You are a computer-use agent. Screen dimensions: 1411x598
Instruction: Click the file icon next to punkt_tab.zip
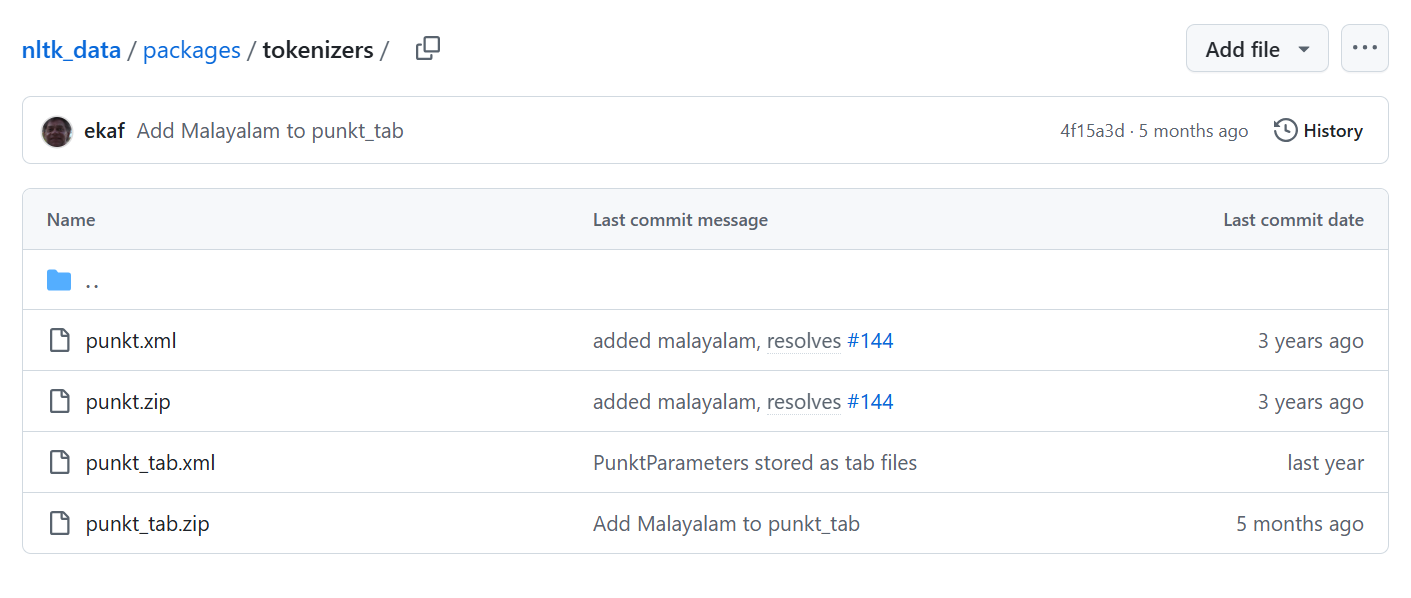click(x=59, y=523)
